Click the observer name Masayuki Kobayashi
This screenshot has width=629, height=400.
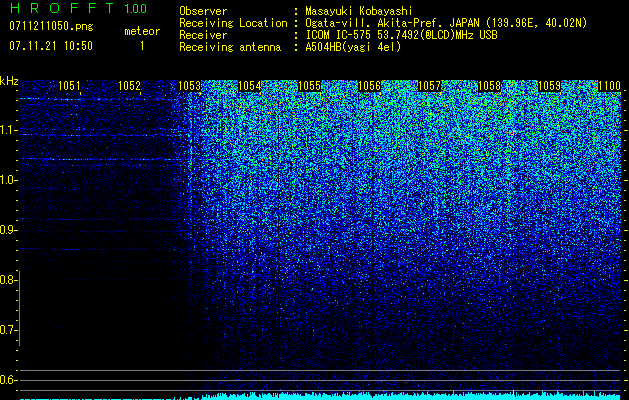pyautogui.click(x=359, y=11)
